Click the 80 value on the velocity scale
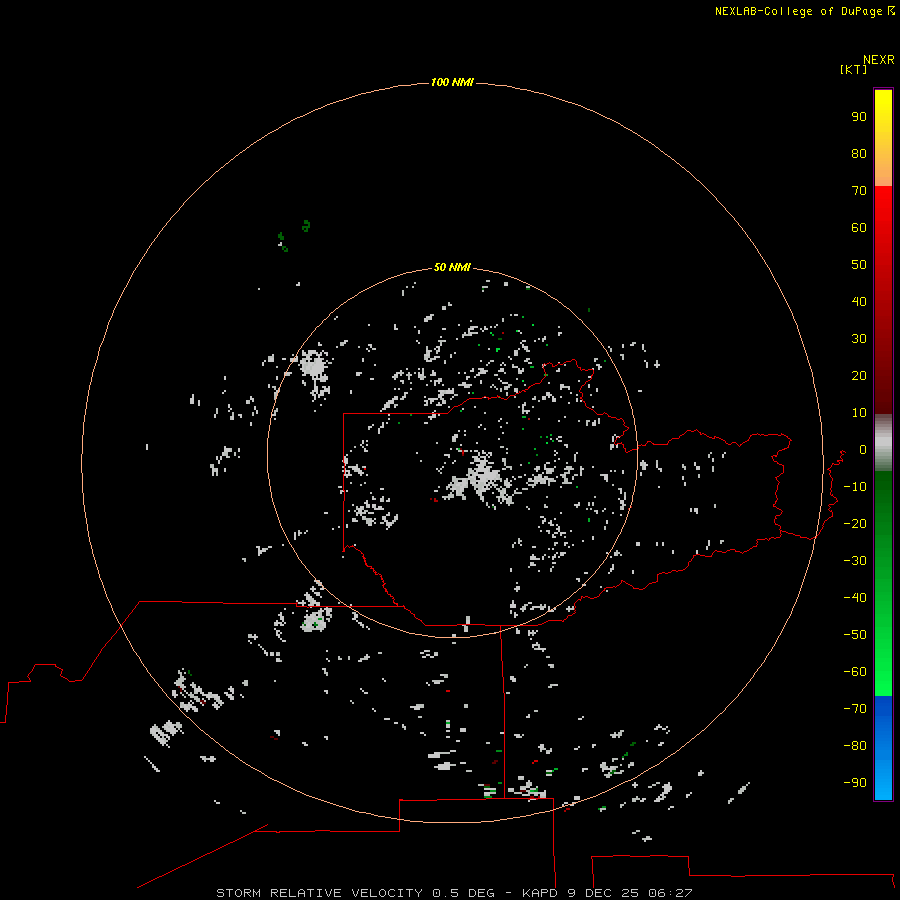This screenshot has height=900, width=900. click(859, 153)
